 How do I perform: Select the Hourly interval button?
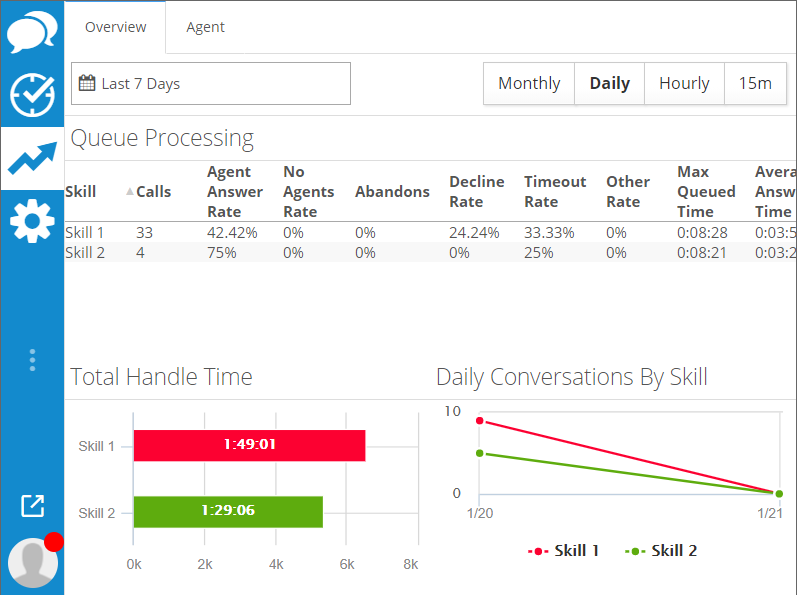684,84
